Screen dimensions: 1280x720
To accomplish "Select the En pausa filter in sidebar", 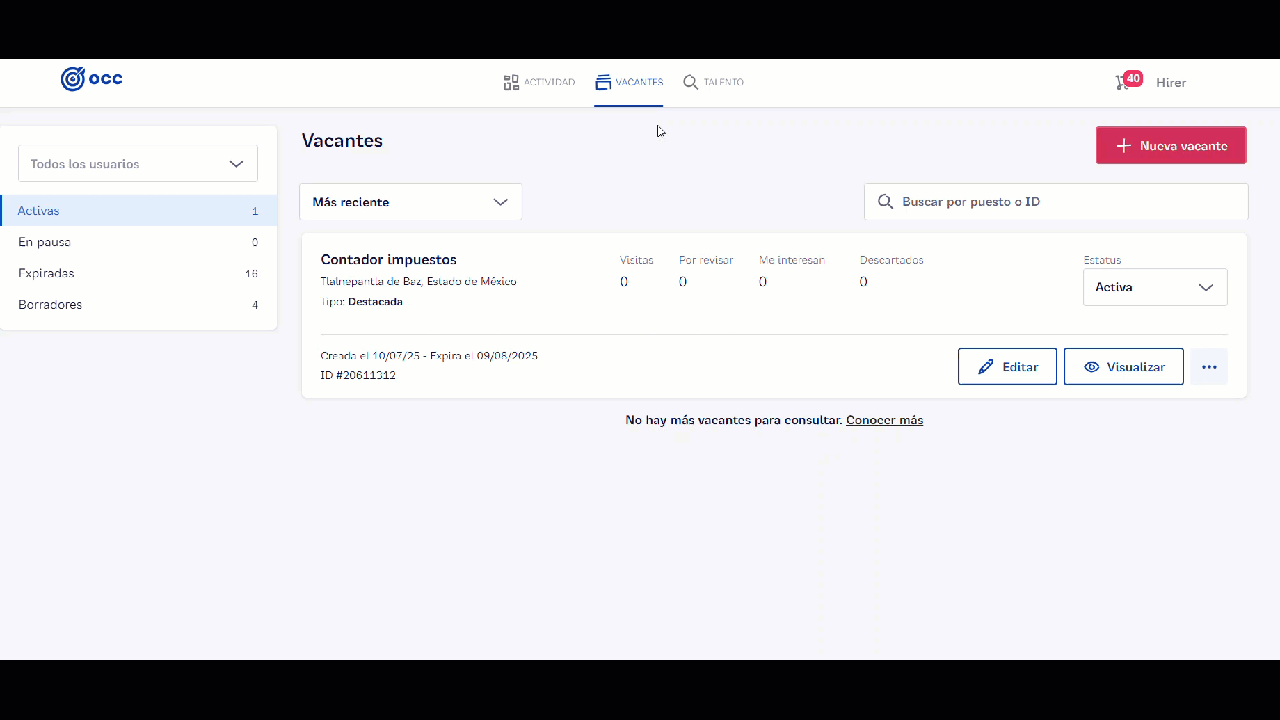I will pyautogui.click(x=44, y=241).
